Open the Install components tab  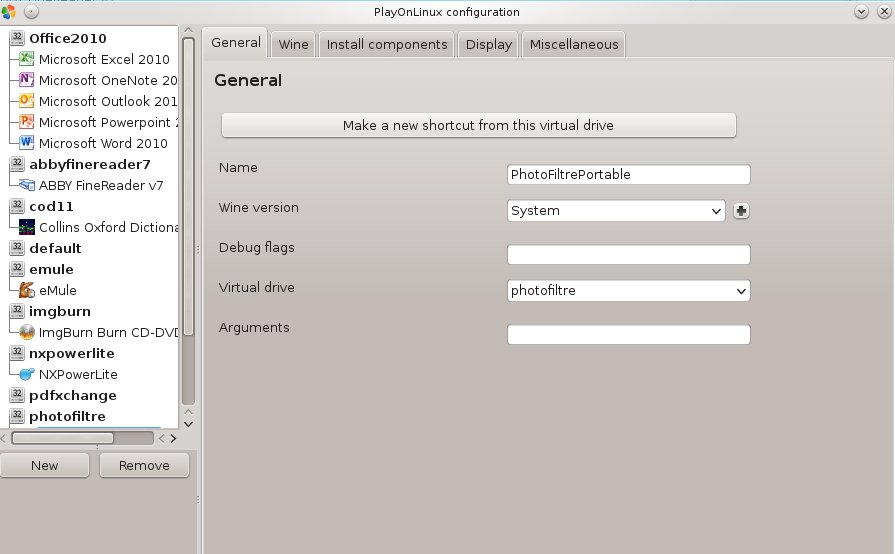click(x=386, y=45)
